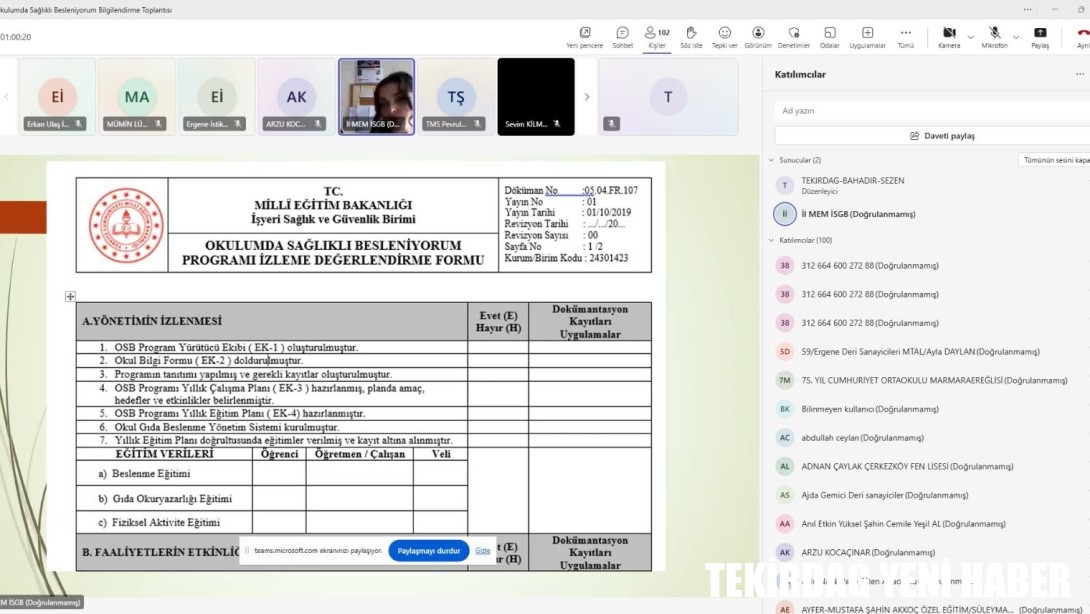Click Paylaşmayı durdur stop sharing button
Screen dimensions: 1090x614
tap(428, 551)
